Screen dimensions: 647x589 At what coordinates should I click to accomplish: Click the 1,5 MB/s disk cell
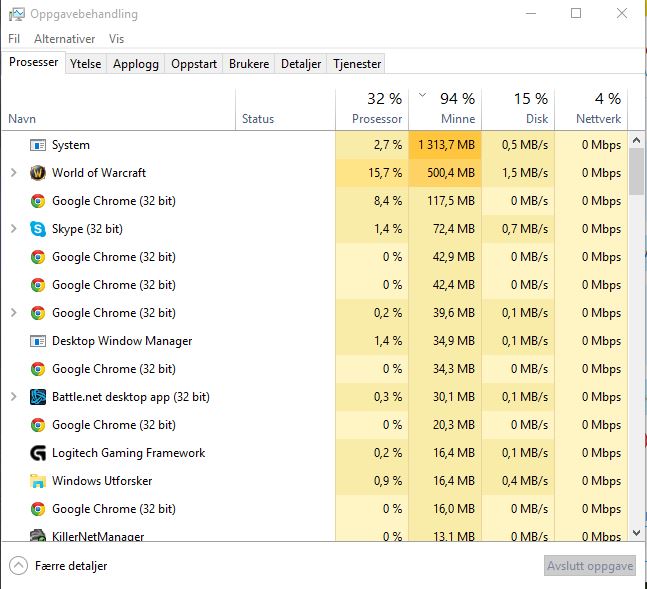tap(518, 173)
